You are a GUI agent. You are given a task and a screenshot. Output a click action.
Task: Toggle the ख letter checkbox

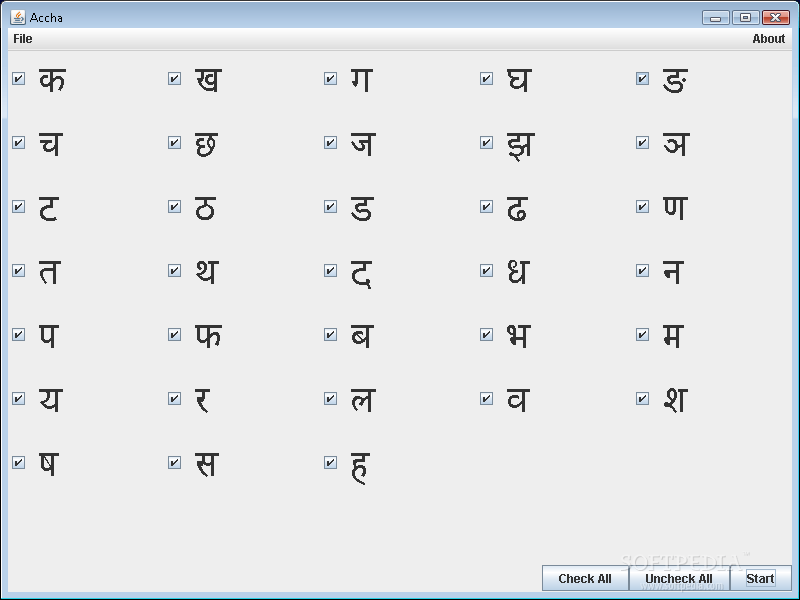click(x=174, y=79)
